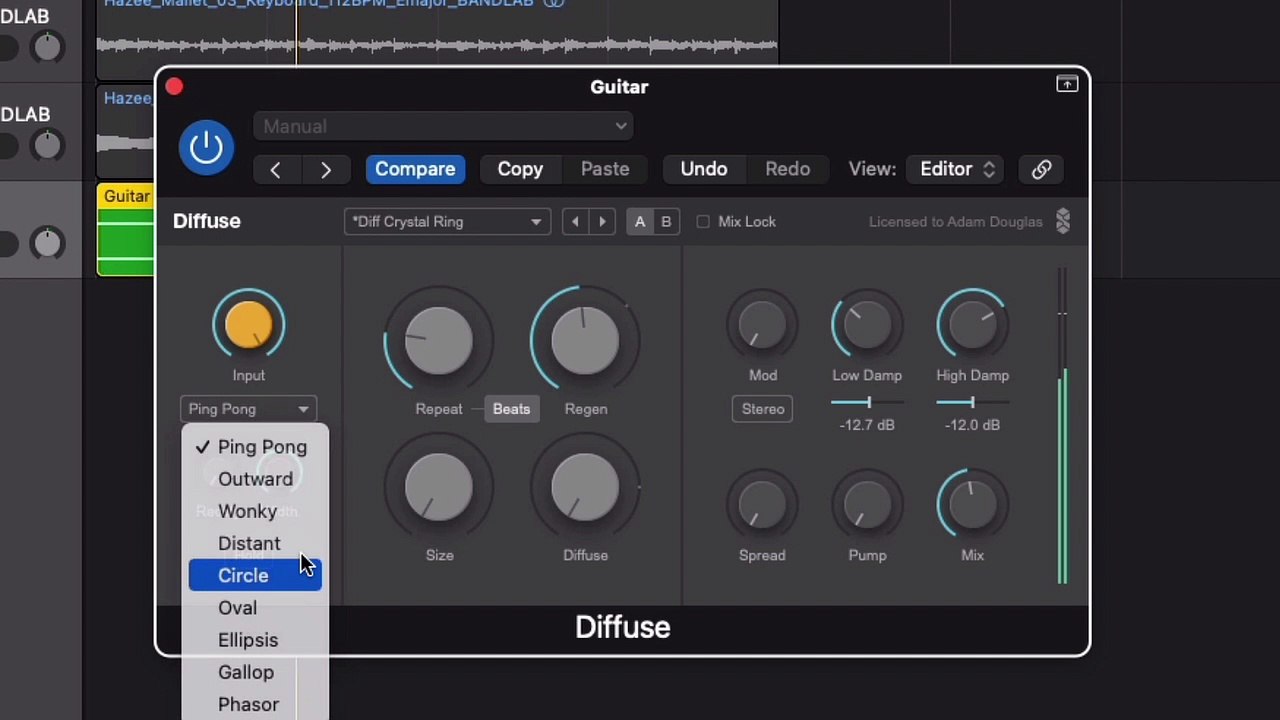Toggle the Compare button
This screenshot has width=1280, height=720.
click(x=415, y=169)
